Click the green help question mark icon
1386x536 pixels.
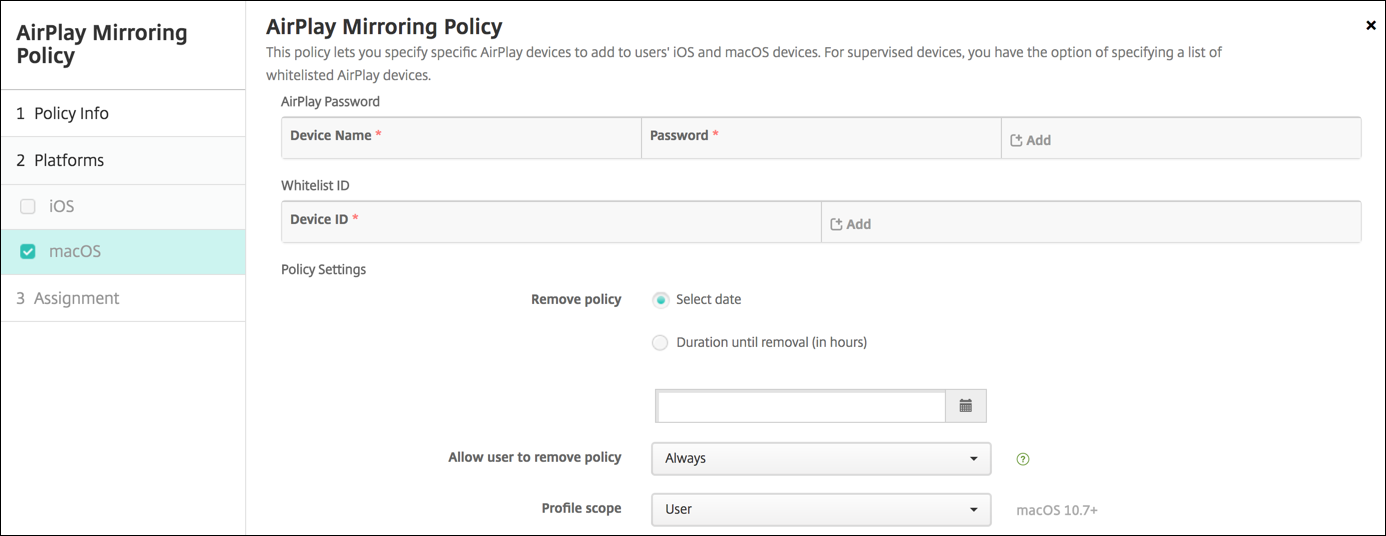pos(1022,459)
